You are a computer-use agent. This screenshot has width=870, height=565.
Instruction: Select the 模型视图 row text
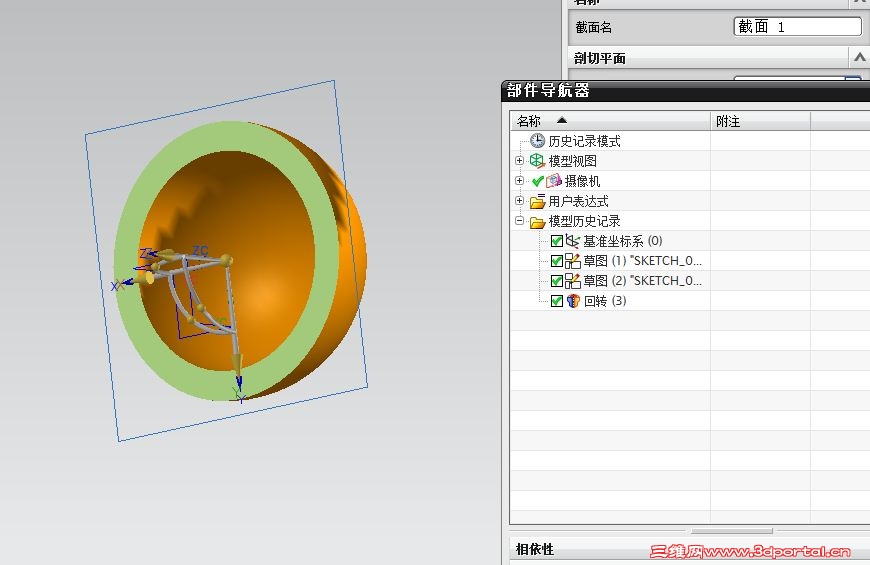point(573,161)
